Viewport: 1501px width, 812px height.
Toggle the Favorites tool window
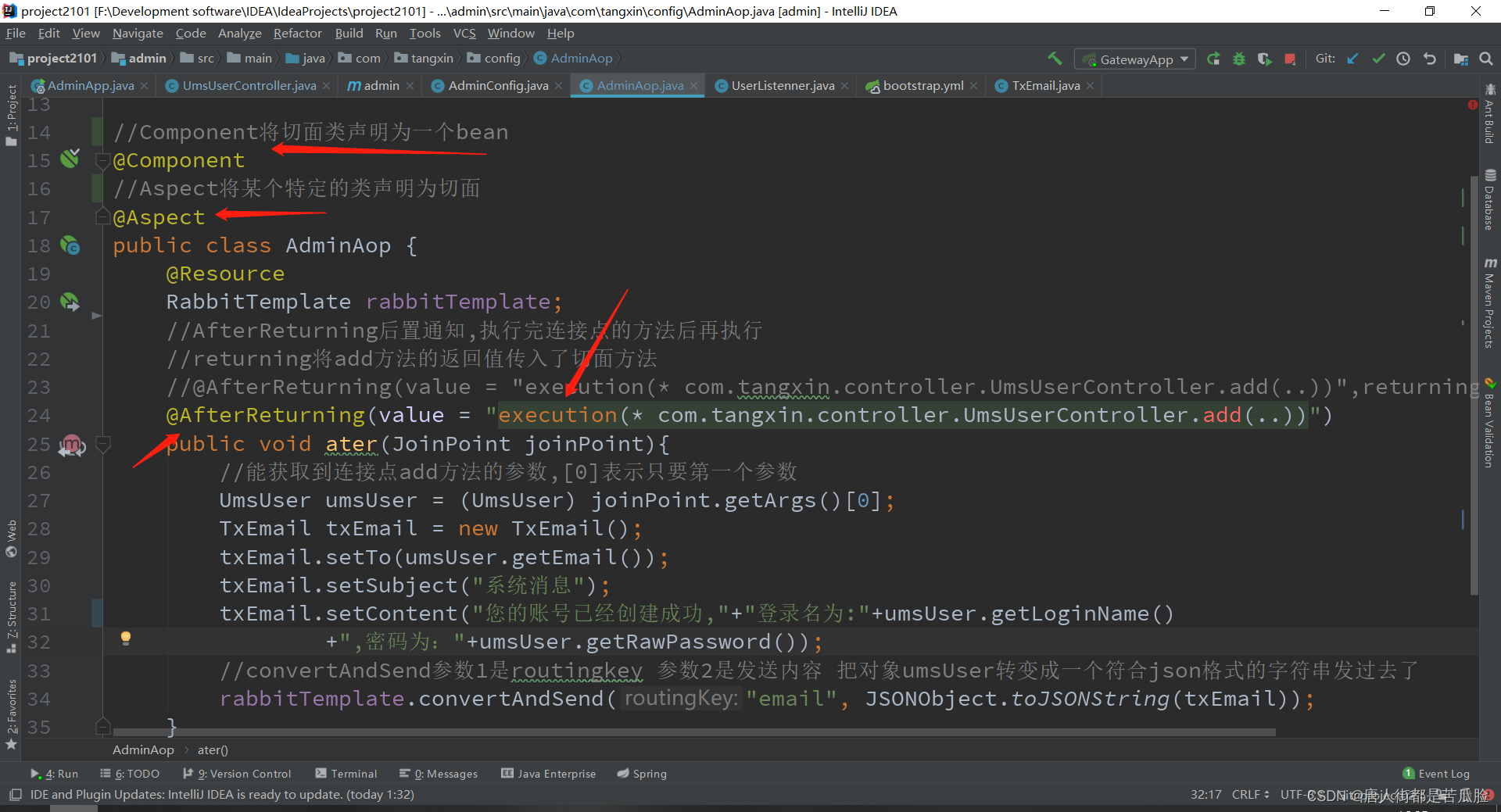[x=11, y=714]
